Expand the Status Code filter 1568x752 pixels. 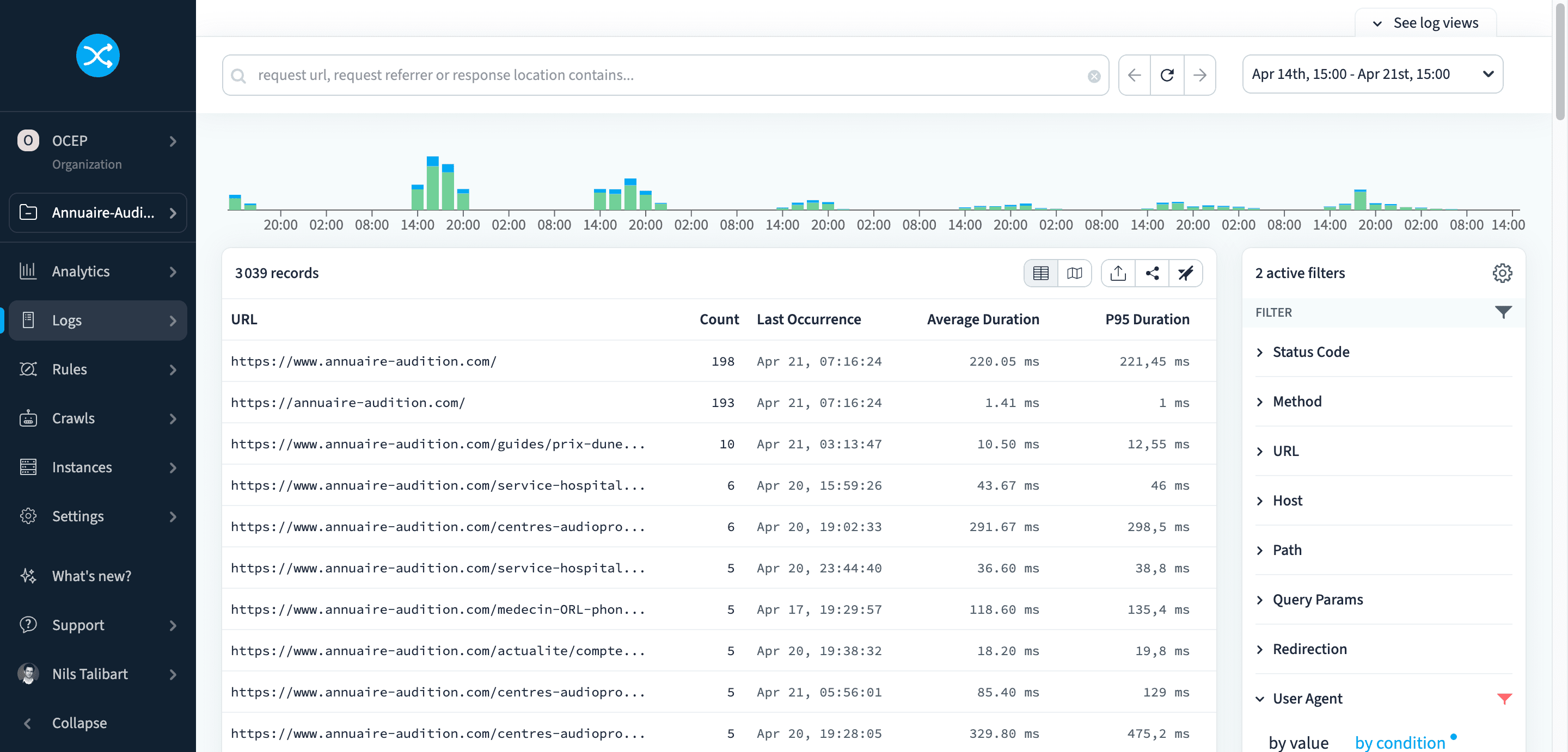click(1383, 352)
